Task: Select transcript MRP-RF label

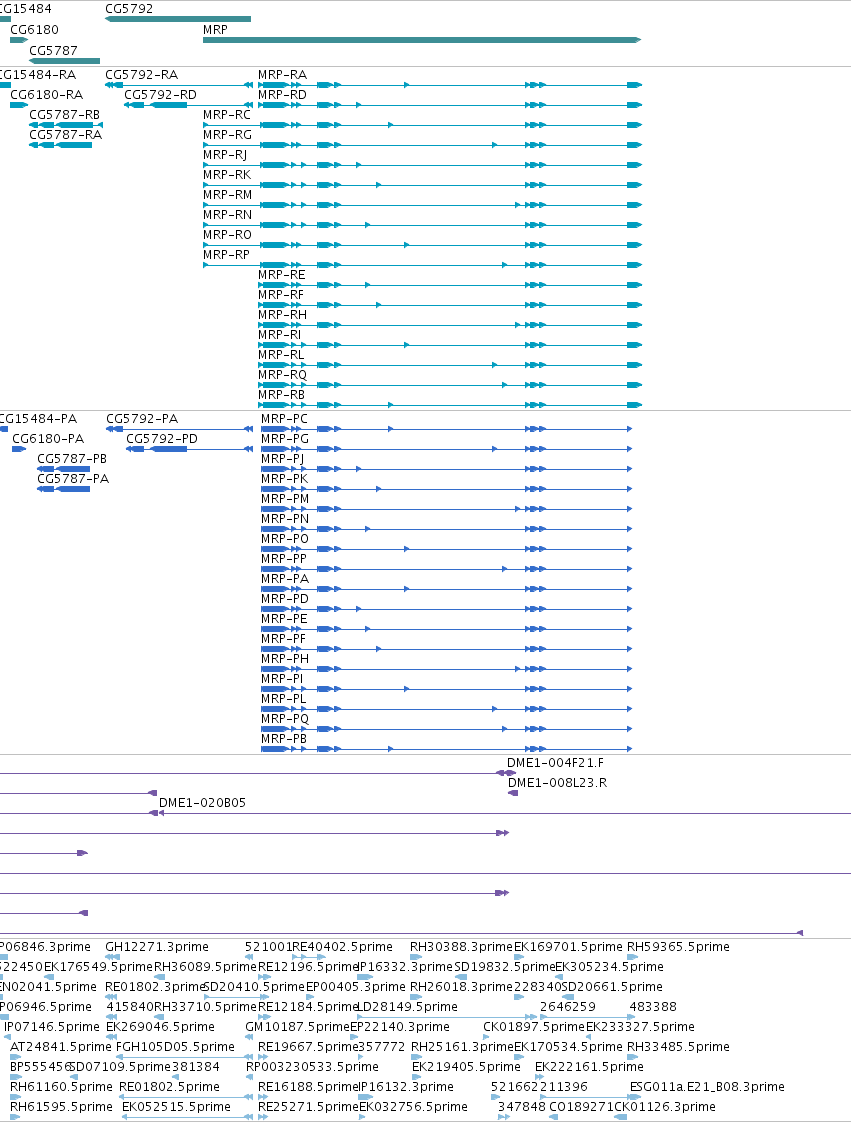Action: click(281, 296)
